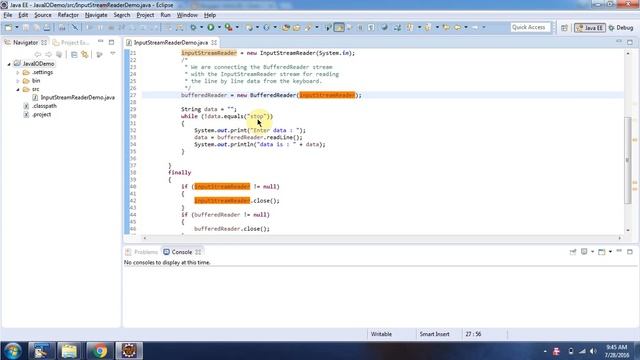The height and width of the screenshot is (360, 640).
Task: Expand the .settings folder
Action: tap(18, 72)
